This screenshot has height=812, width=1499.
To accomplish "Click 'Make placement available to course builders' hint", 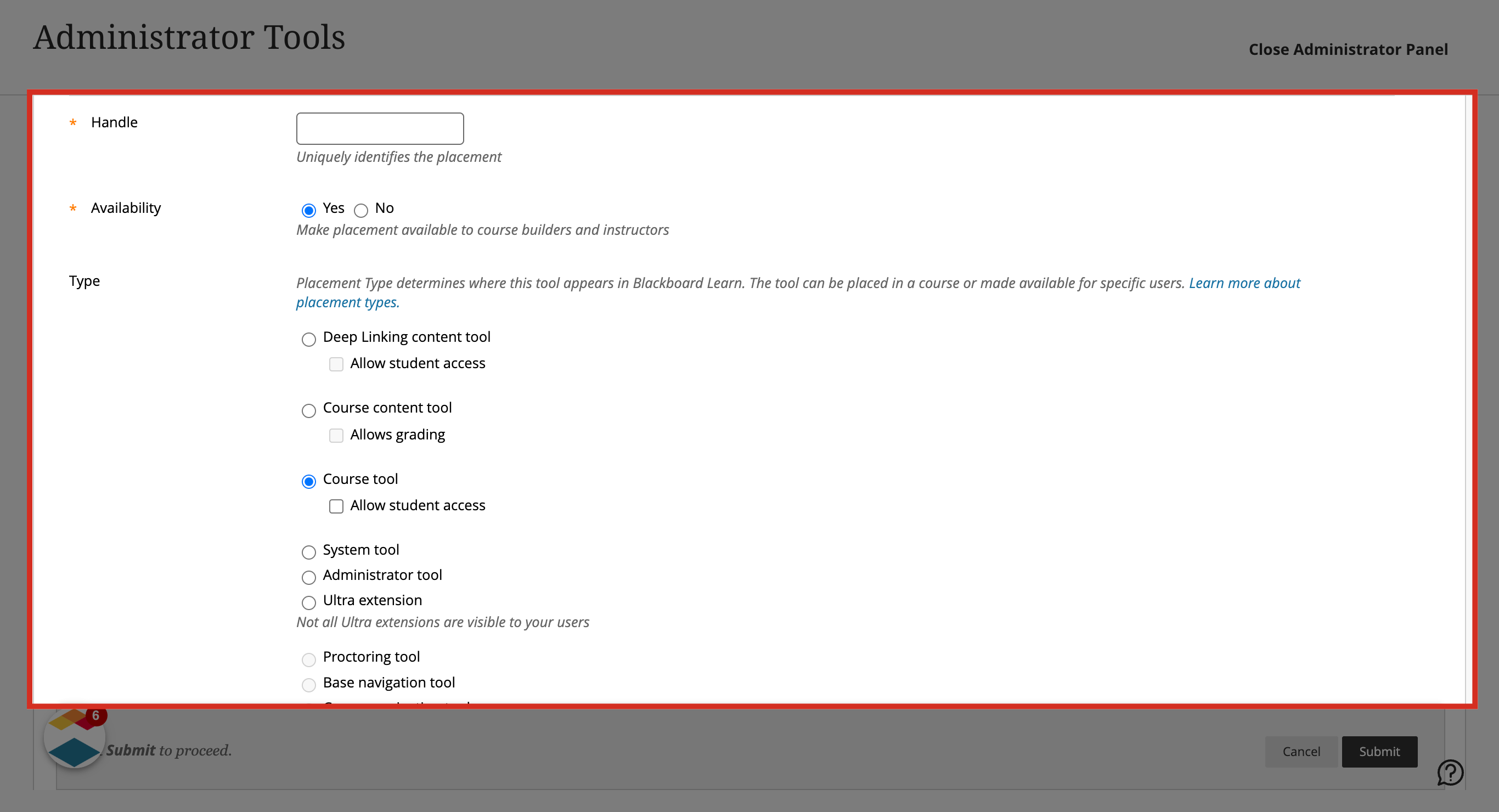I will (x=482, y=230).
